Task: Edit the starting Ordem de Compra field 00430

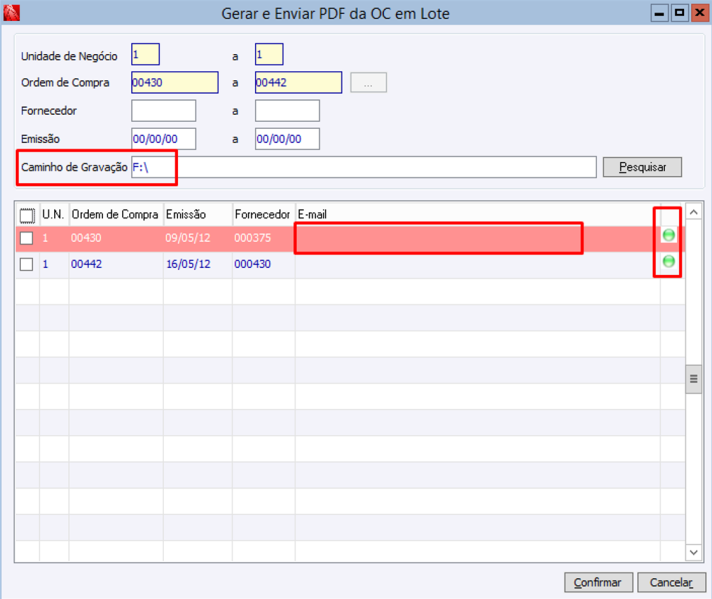Action: 175,83
